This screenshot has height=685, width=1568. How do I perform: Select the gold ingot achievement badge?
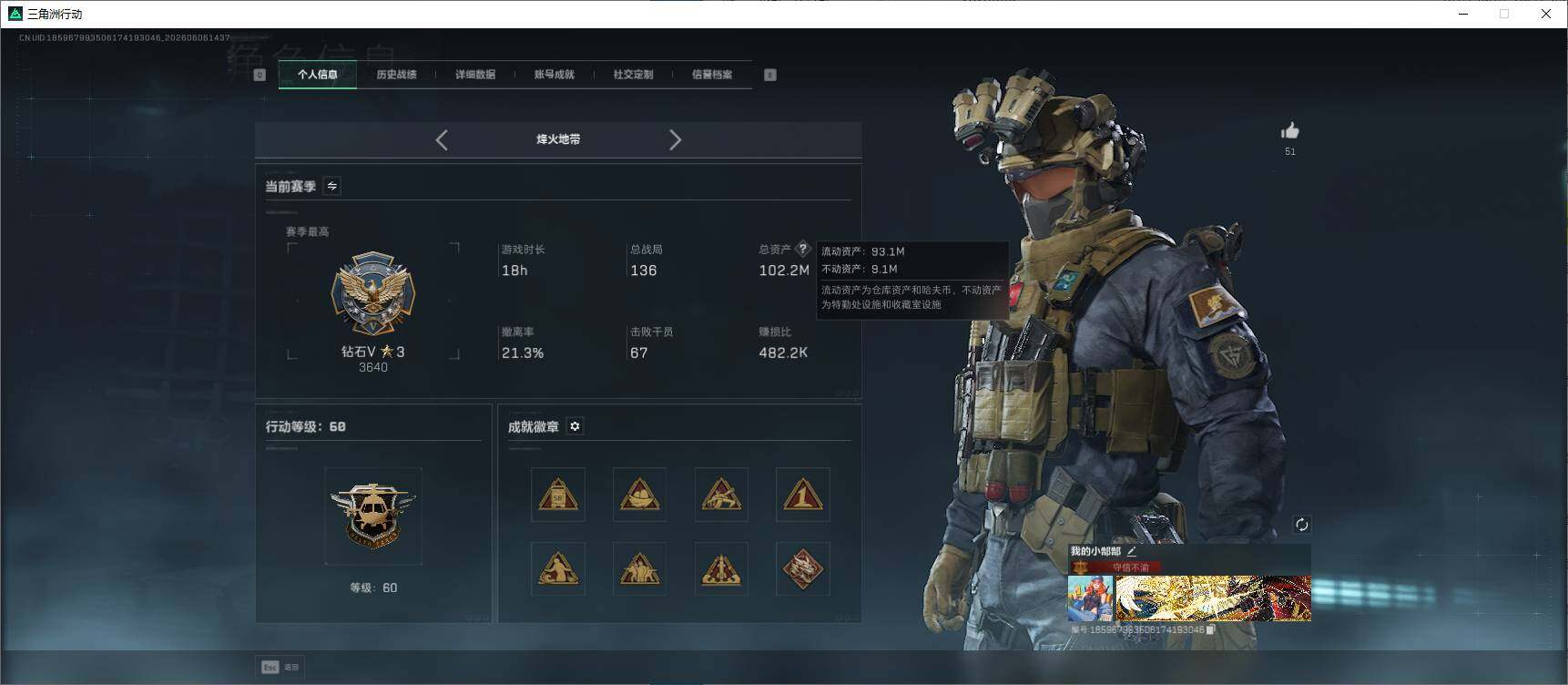(639, 495)
